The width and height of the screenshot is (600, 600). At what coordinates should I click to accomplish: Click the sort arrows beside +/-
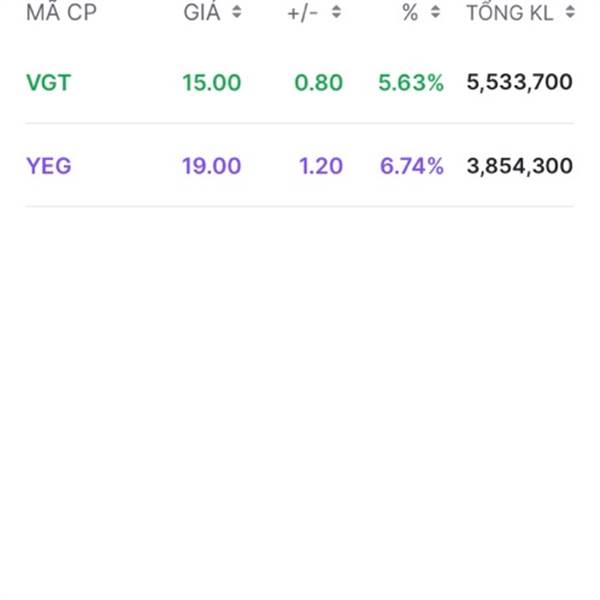[x=336, y=13]
